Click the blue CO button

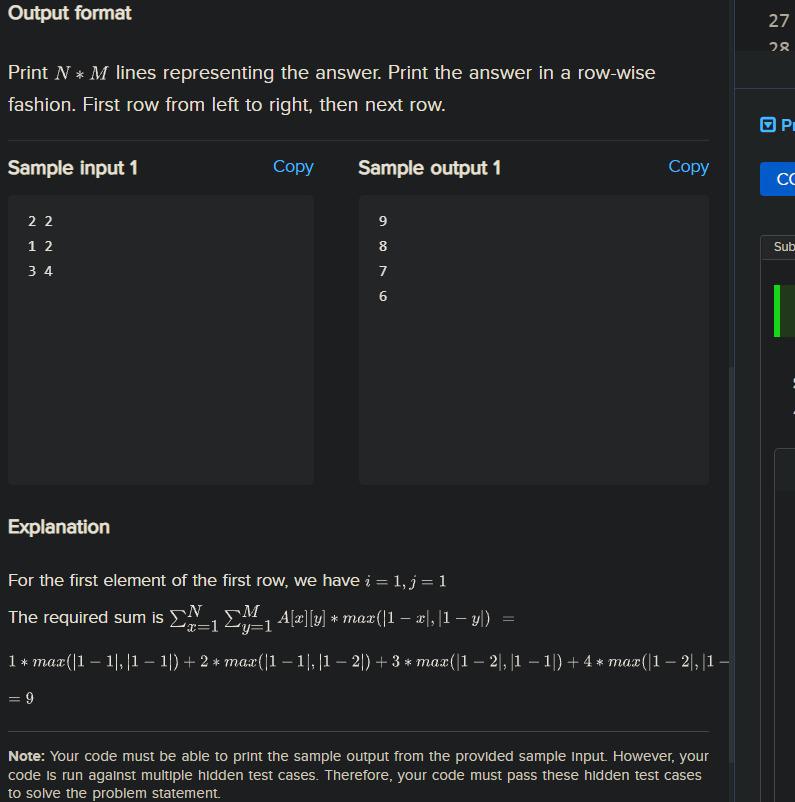[x=778, y=179]
